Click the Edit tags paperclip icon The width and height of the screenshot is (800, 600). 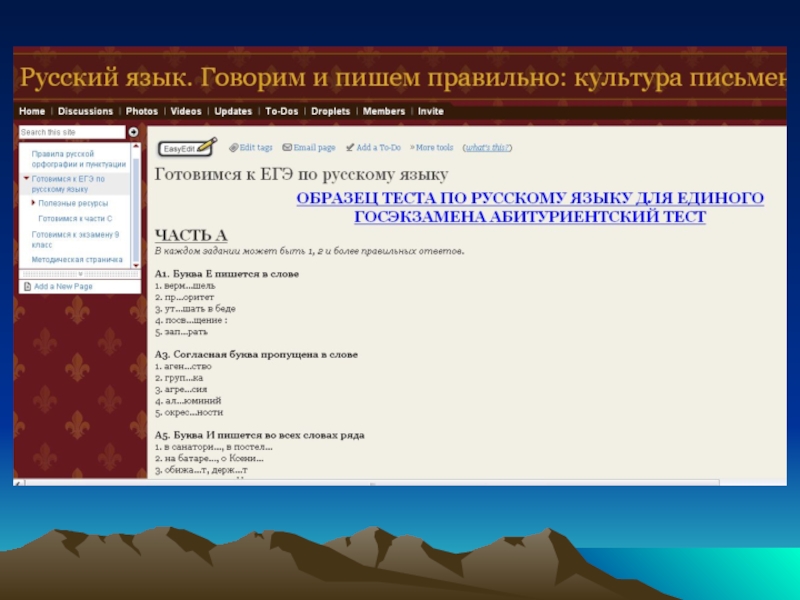tap(234, 147)
